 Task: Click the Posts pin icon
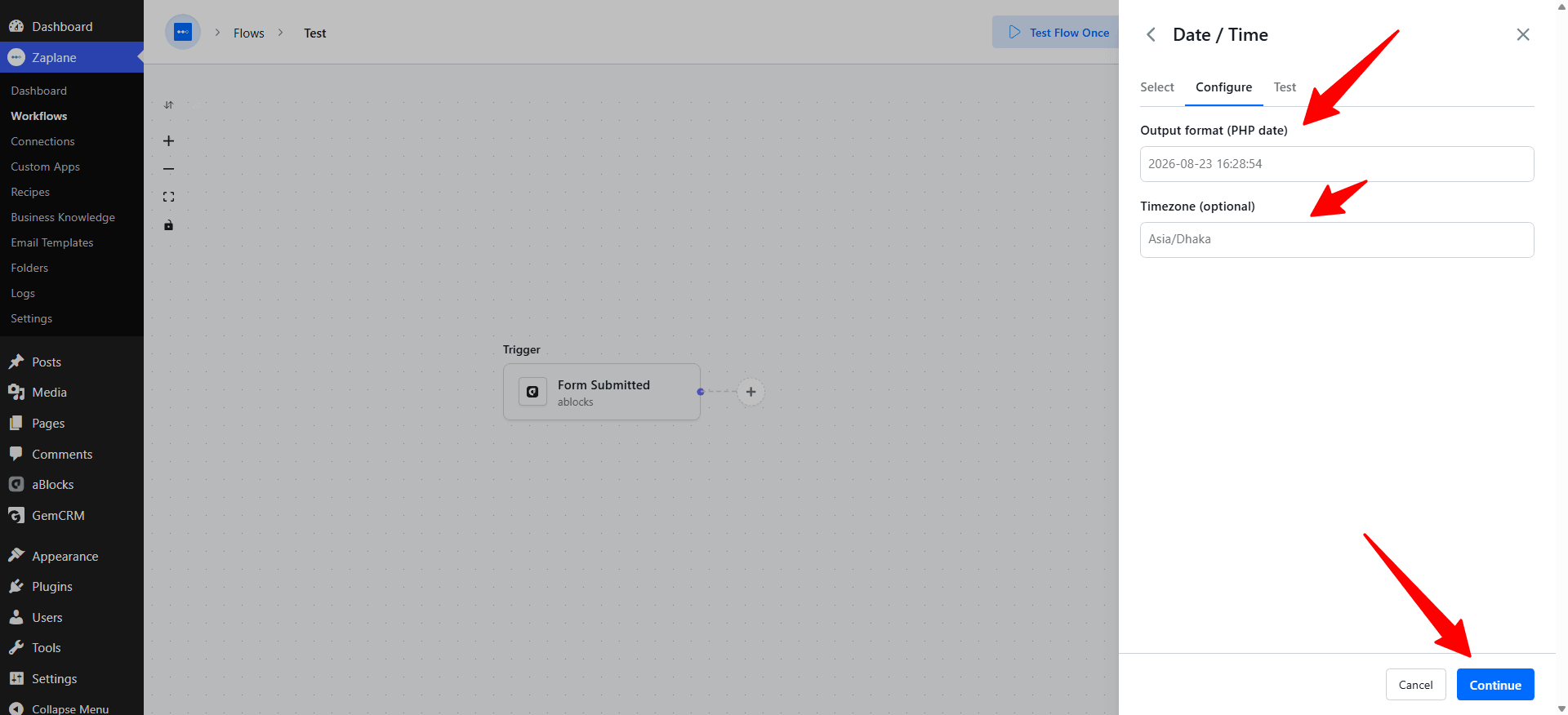click(16, 362)
